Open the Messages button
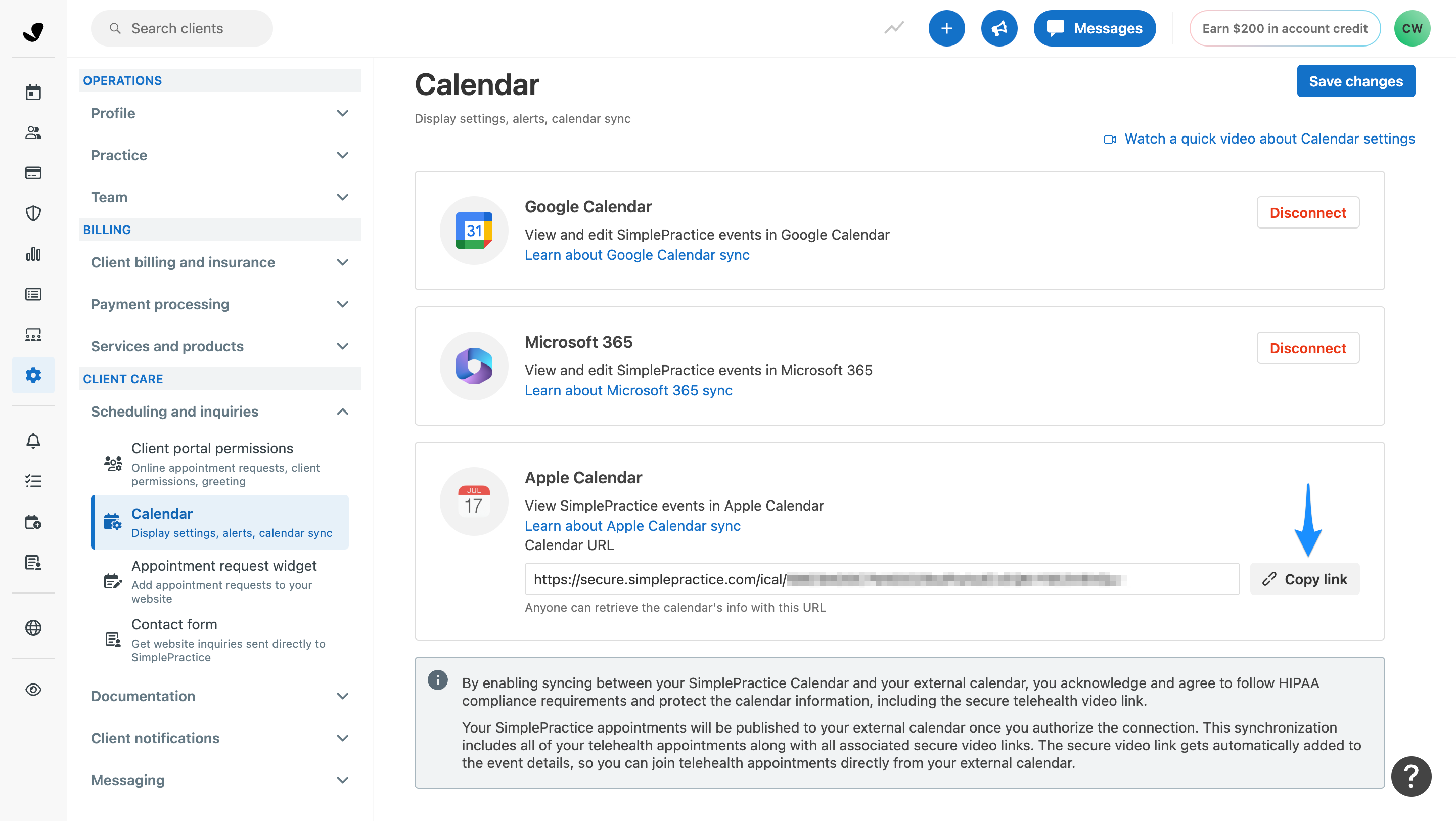 pos(1094,28)
